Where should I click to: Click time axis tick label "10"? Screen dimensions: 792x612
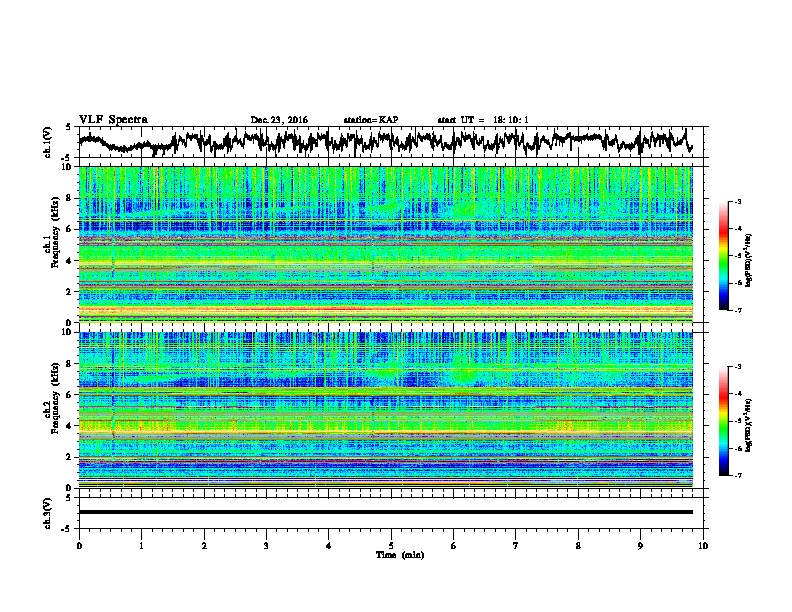click(x=703, y=546)
